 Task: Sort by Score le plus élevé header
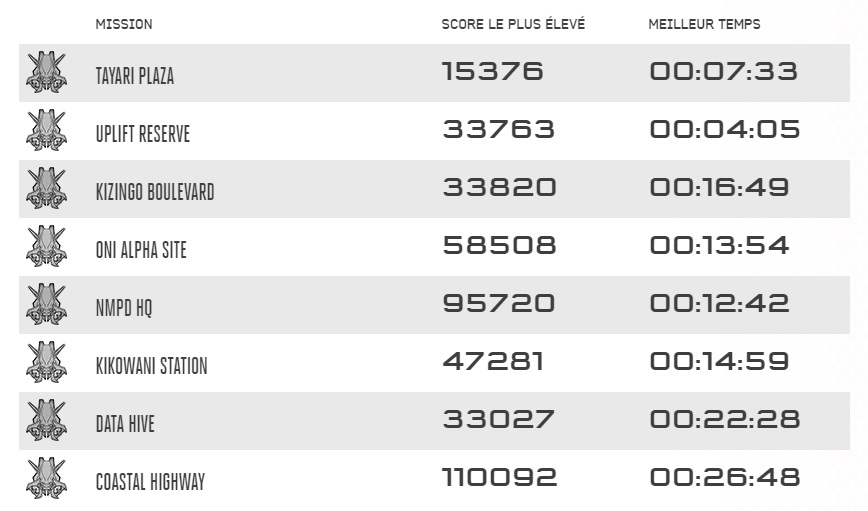point(513,24)
